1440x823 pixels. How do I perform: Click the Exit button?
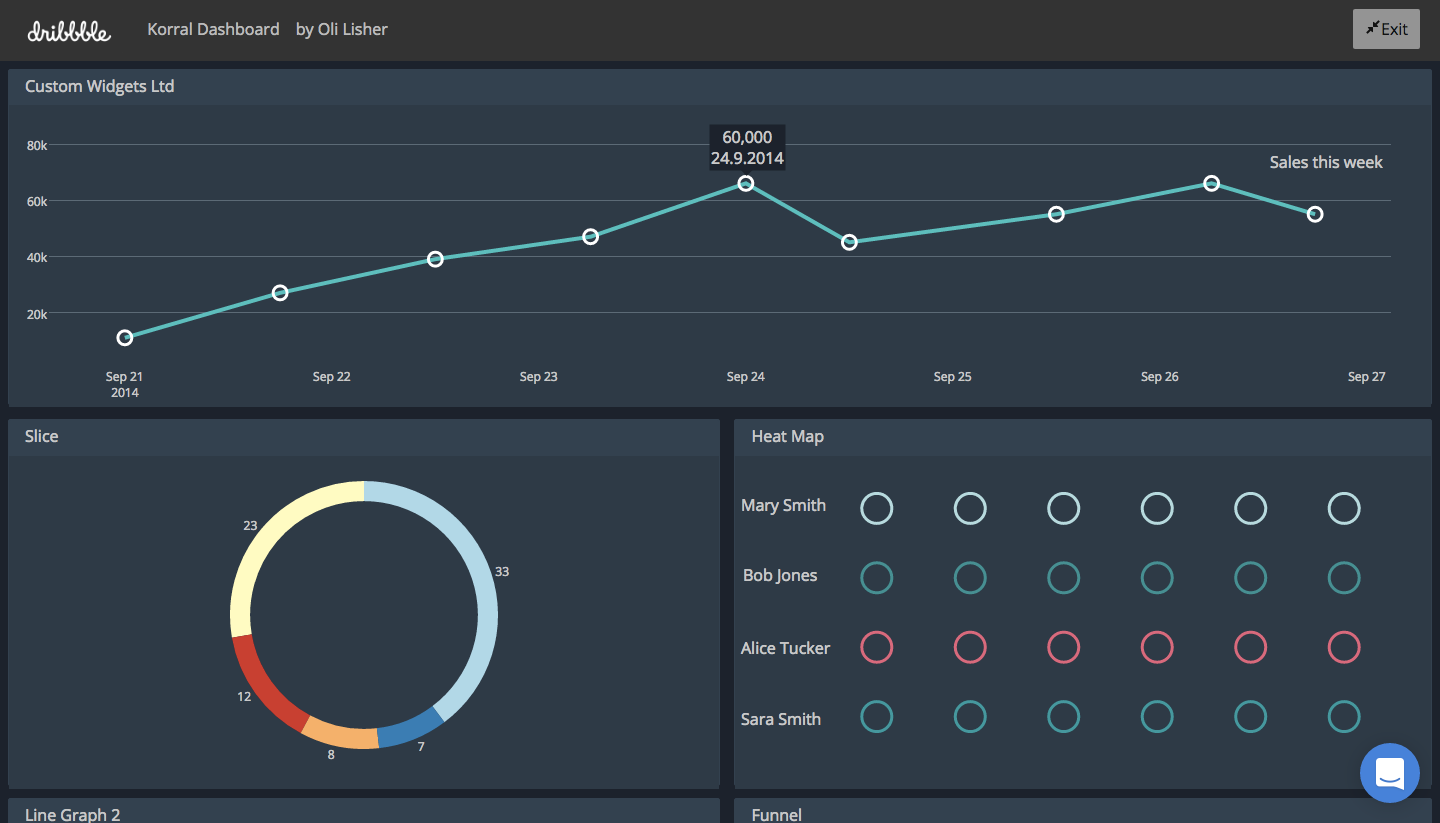(1386, 29)
